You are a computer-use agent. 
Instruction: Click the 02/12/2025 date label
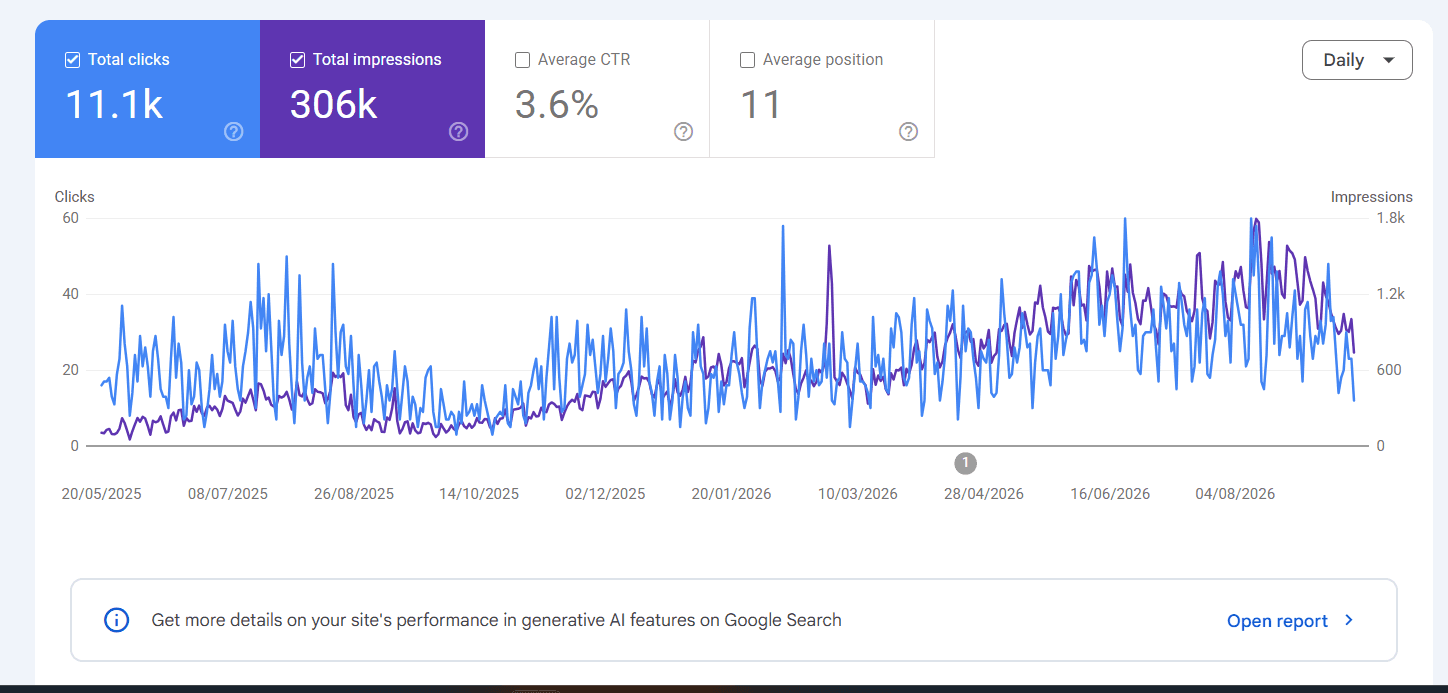tap(605, 494)
